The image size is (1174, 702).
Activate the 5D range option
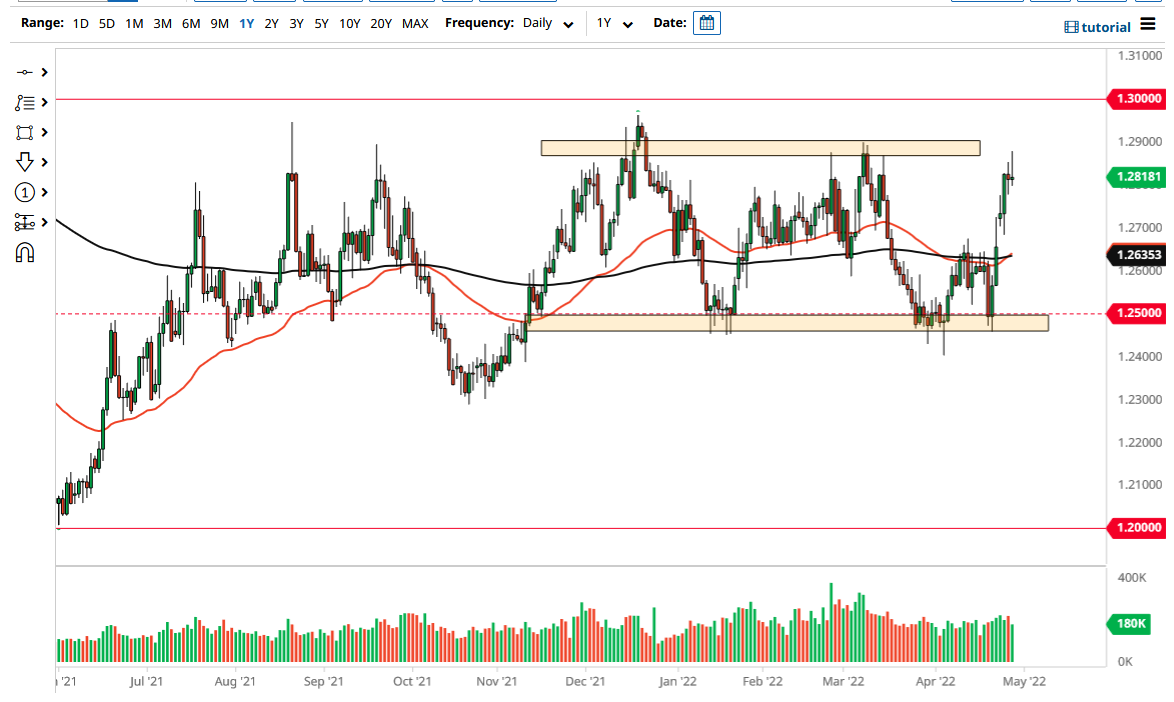click(x=106, y=23)
